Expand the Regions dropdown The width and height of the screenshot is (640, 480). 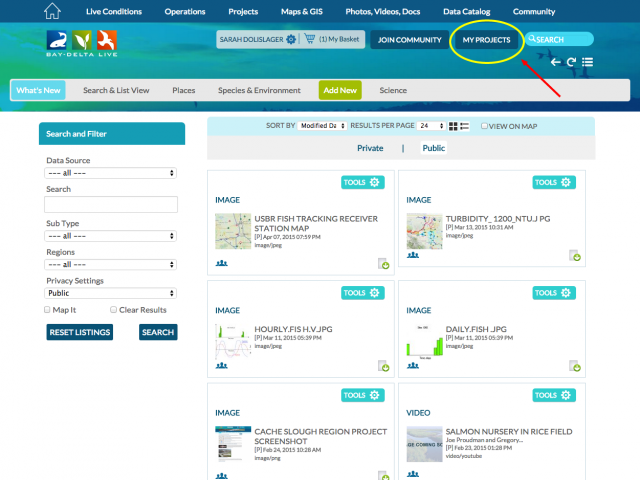pyautogui.click(x=110, y=264)
